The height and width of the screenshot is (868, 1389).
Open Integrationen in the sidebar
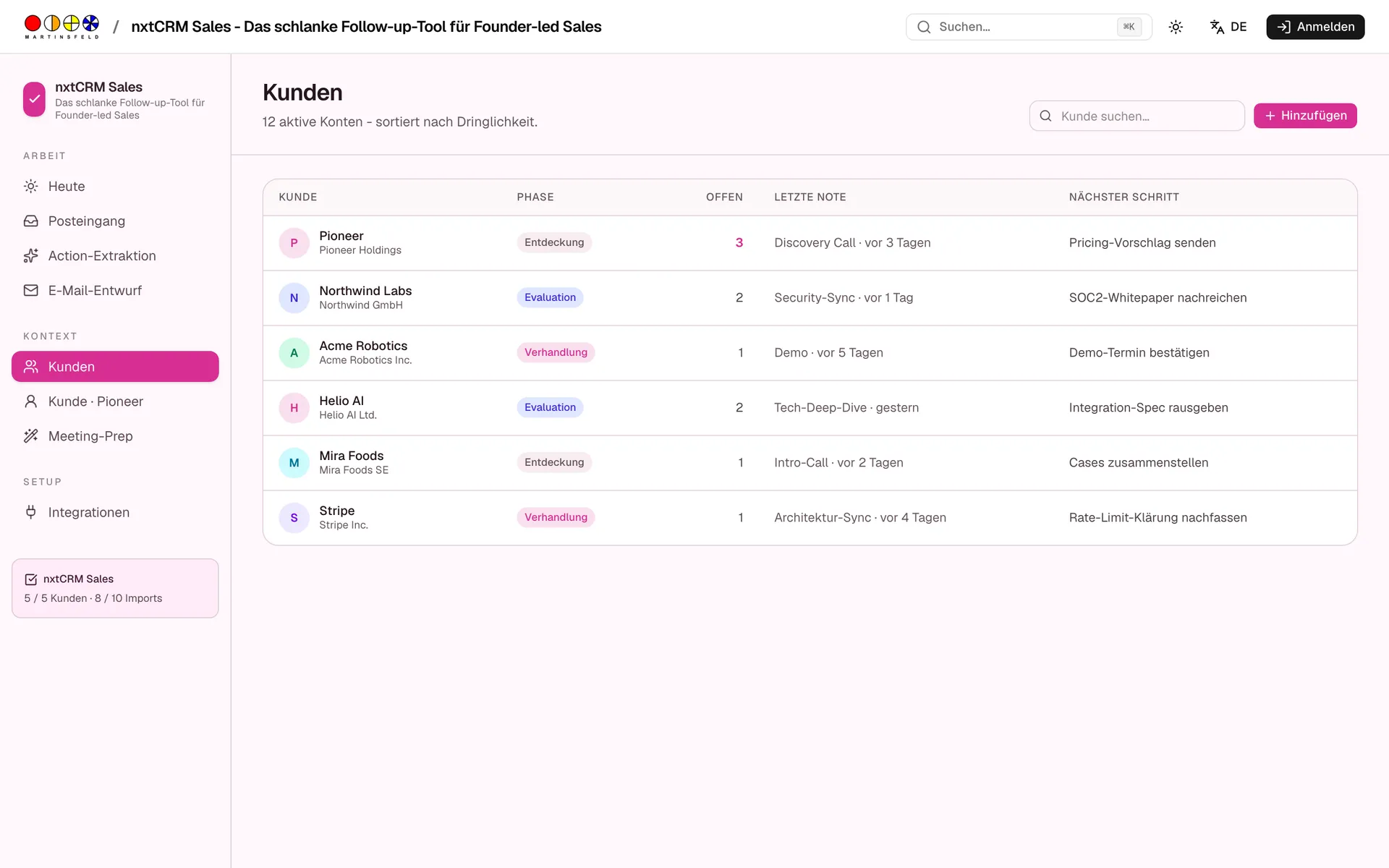click(115, 512)
